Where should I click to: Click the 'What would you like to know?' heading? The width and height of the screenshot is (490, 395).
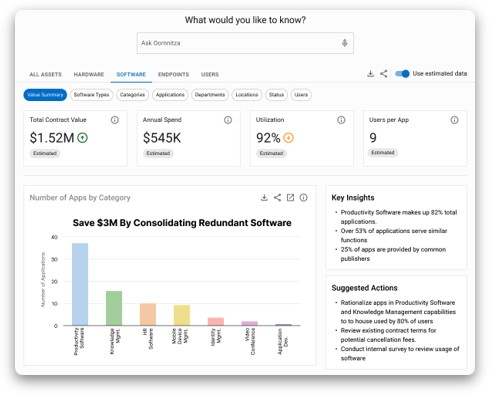(245, 20)
